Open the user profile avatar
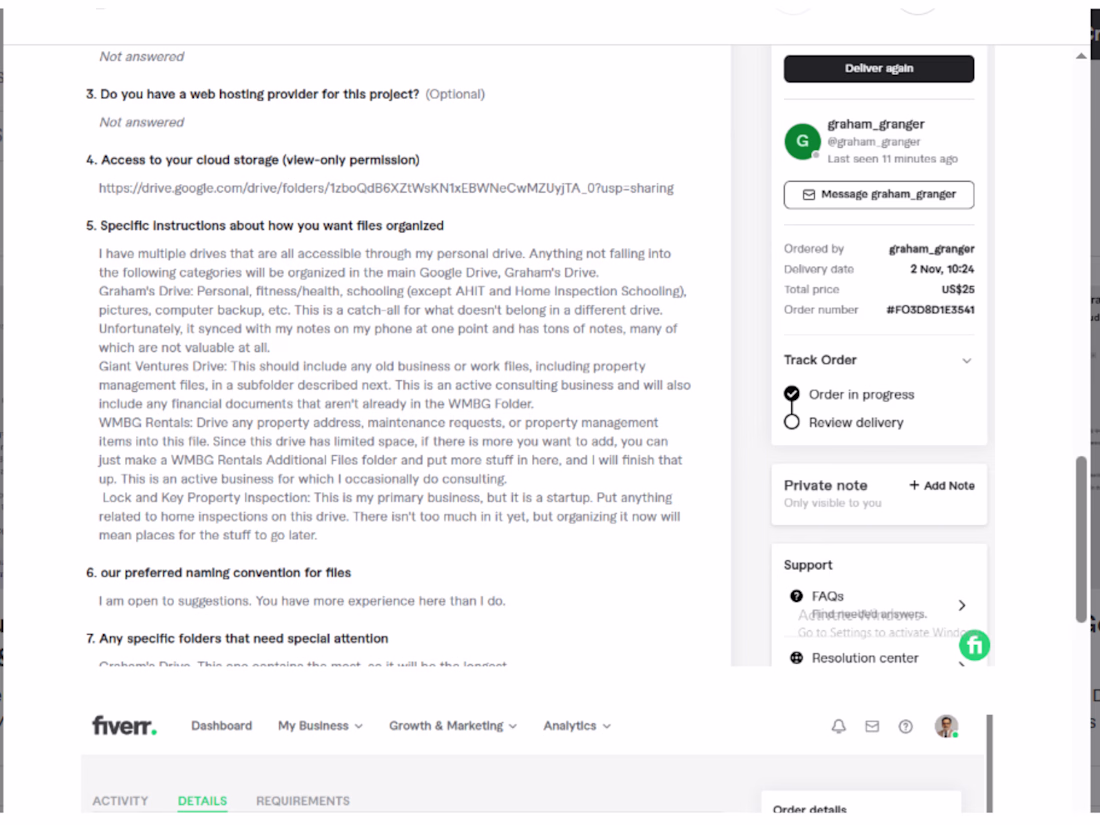This screenshot has height=825, width=1100. pyautogui.click(x=946, y=726)
